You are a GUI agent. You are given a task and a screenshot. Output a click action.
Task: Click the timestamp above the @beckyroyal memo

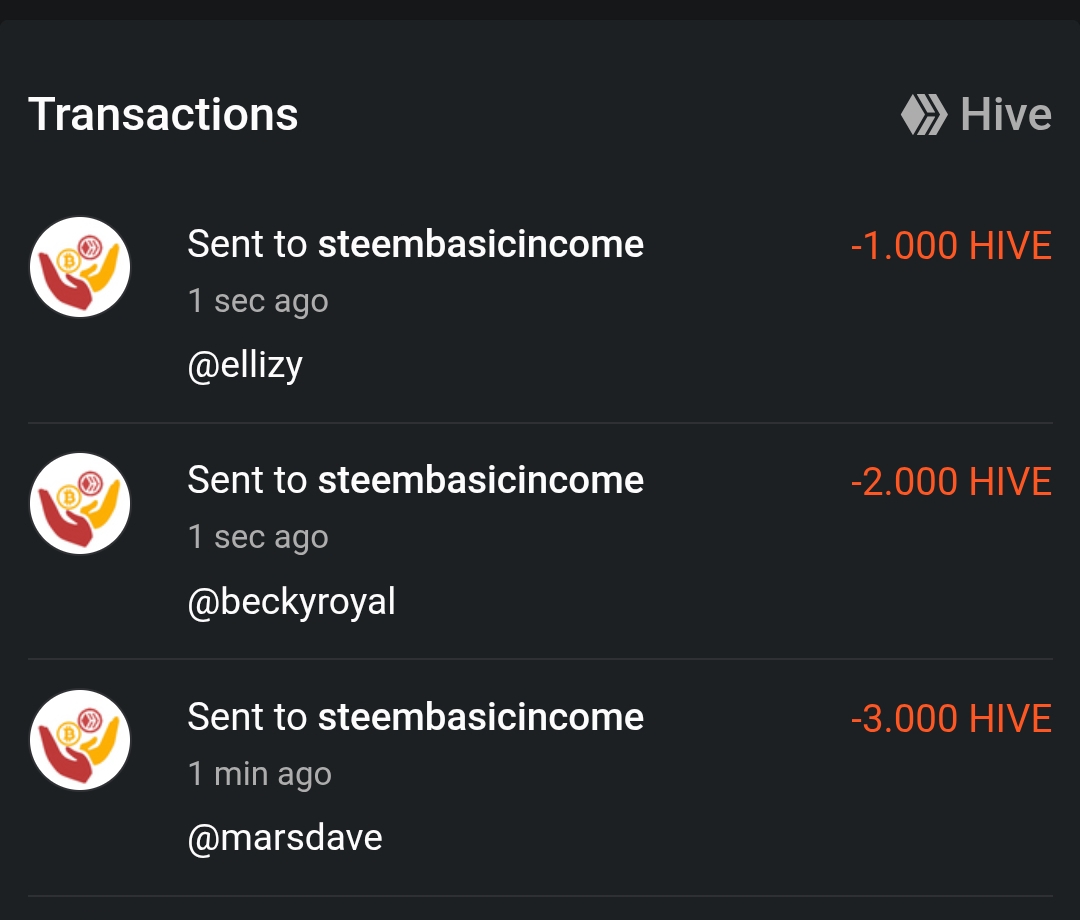pos(258,538)
